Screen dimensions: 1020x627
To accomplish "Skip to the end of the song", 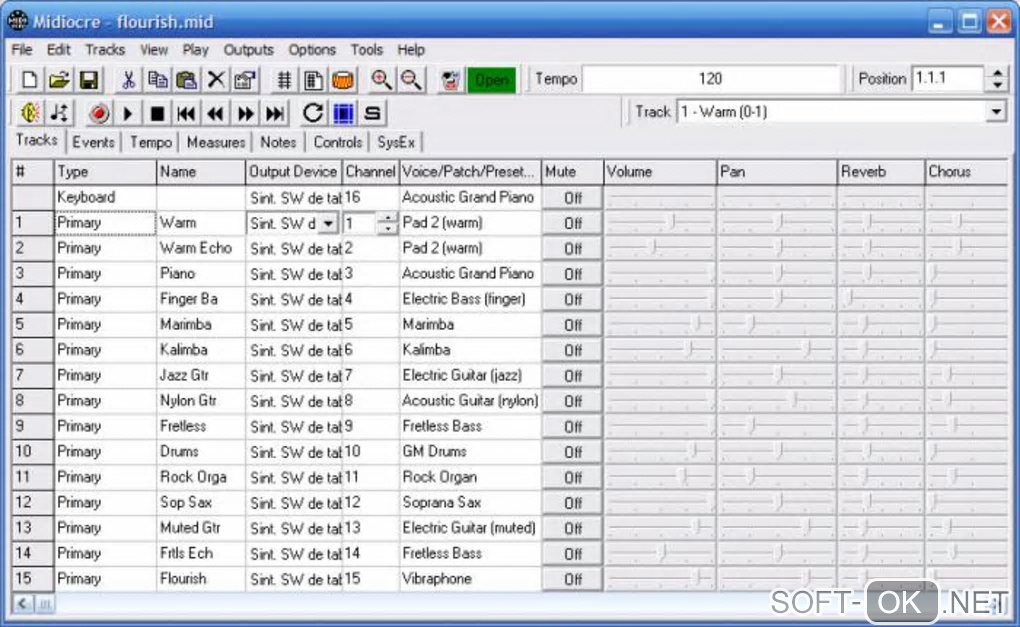I will (275, 113).
